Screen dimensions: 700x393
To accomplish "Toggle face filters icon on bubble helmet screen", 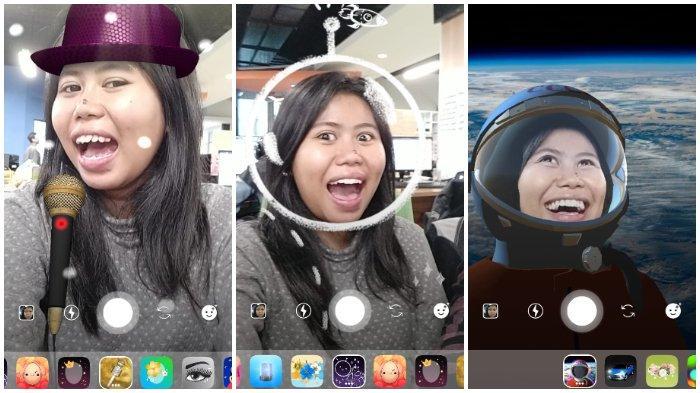I will point(441,311).
